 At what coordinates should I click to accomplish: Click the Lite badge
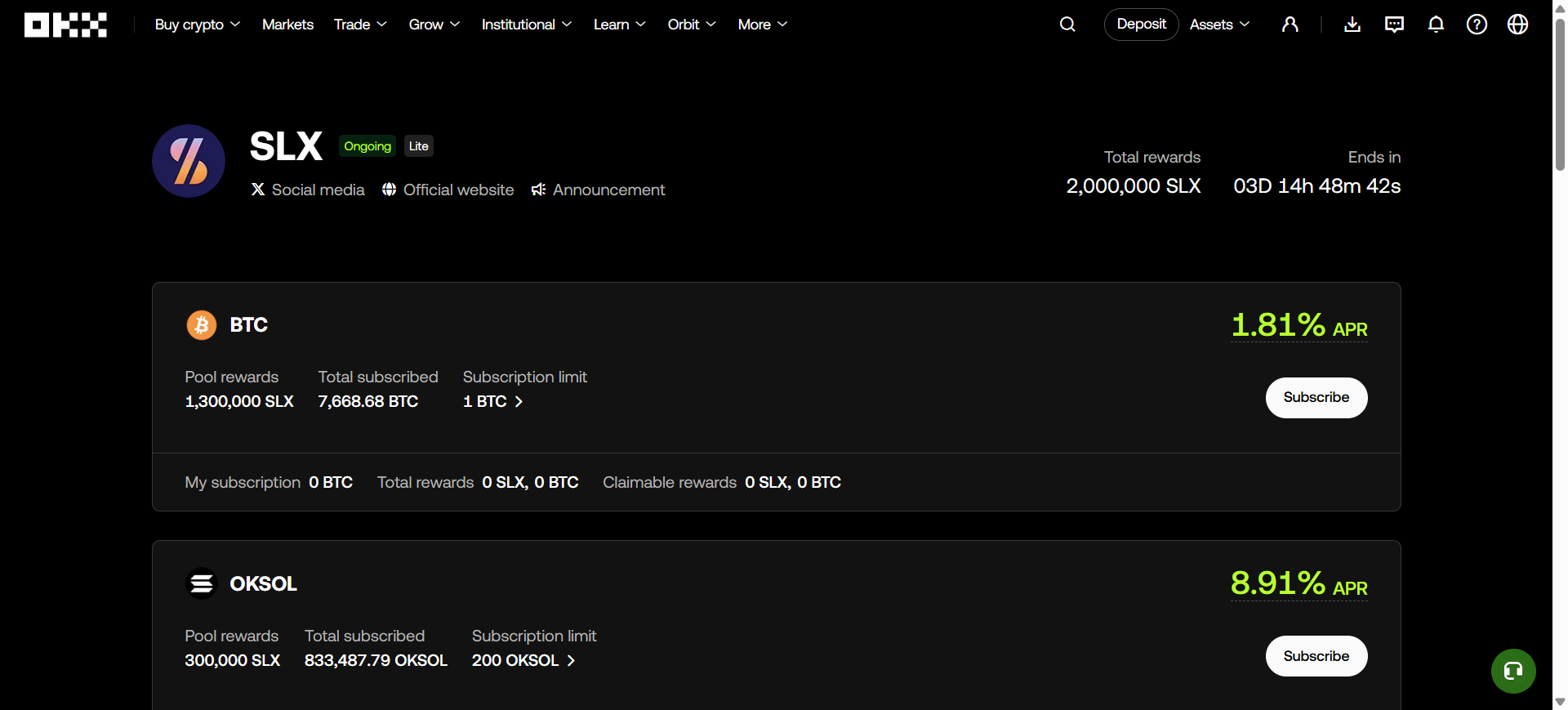point(419,146)
